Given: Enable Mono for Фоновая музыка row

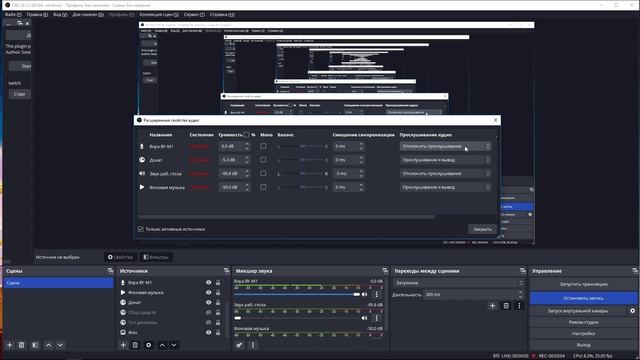Looking at the screenshot, I should pos(263,187).
